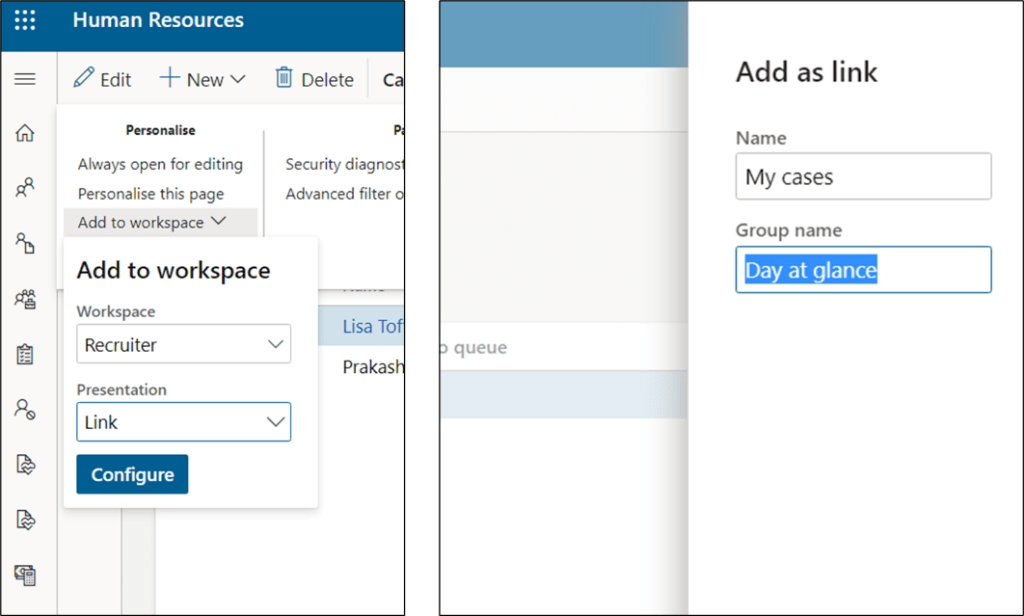Click the Human Resources title
This screenshot has width=1024, height=616.
pos(158,21)
